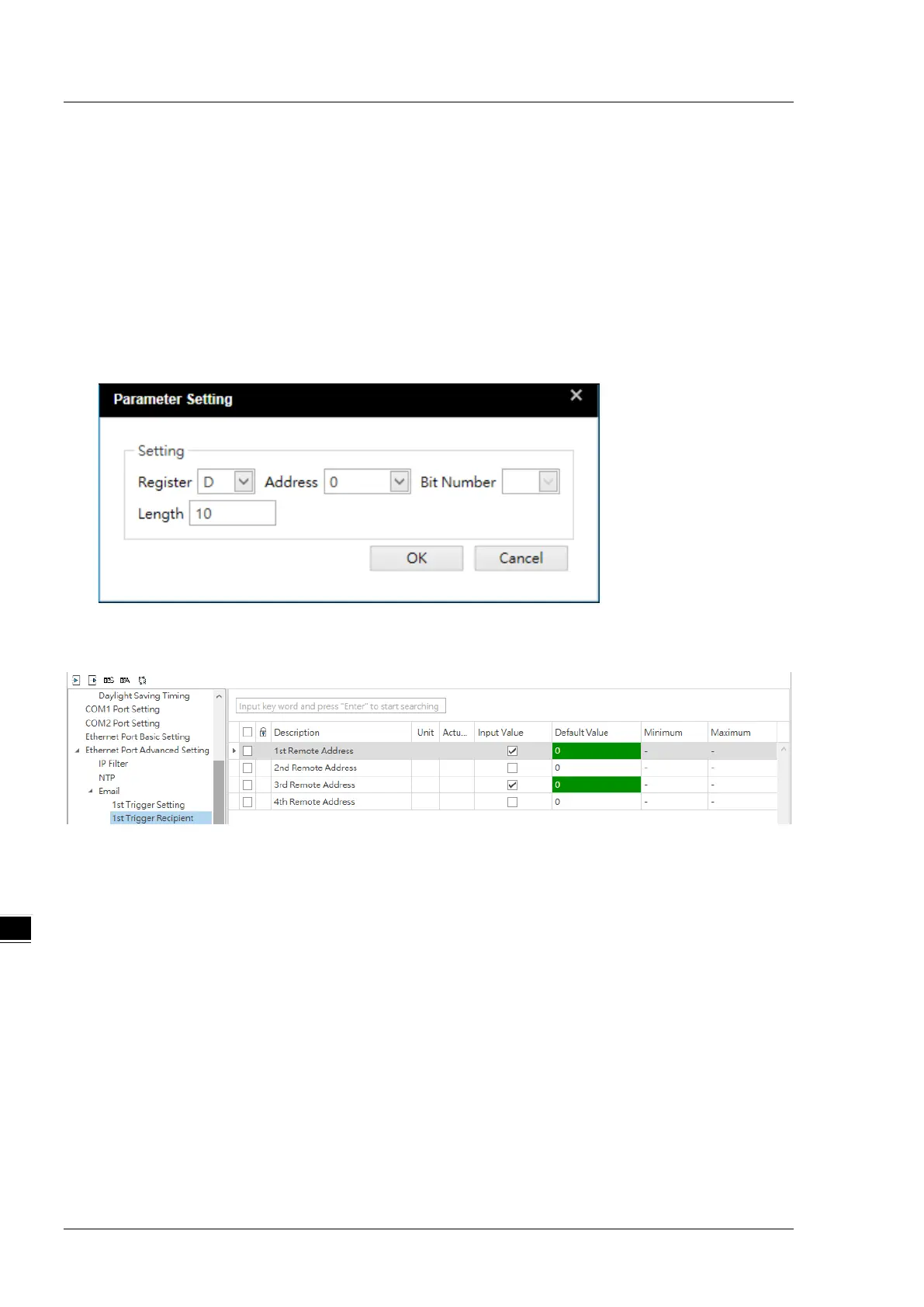Click the 3rd Remote Address description cell
The image size is (924, 1307).
[341, 785]
